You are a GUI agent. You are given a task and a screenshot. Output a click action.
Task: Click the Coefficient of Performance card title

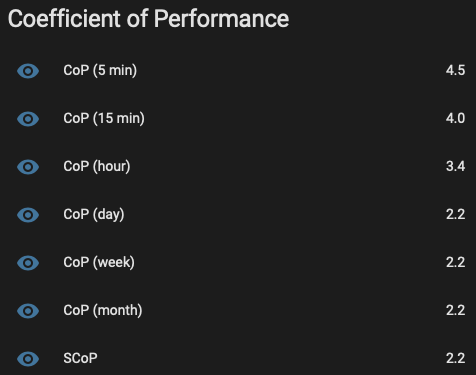pos(148,19)
